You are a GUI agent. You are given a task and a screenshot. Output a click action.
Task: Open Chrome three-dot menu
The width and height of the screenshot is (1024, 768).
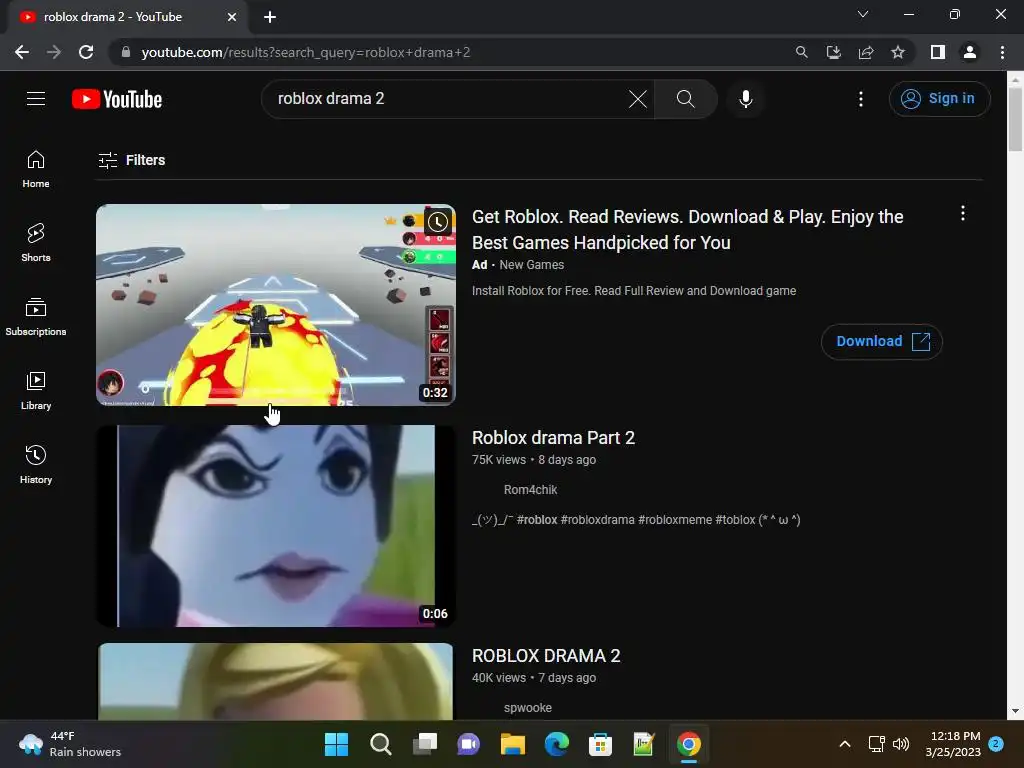point(1002,52)
